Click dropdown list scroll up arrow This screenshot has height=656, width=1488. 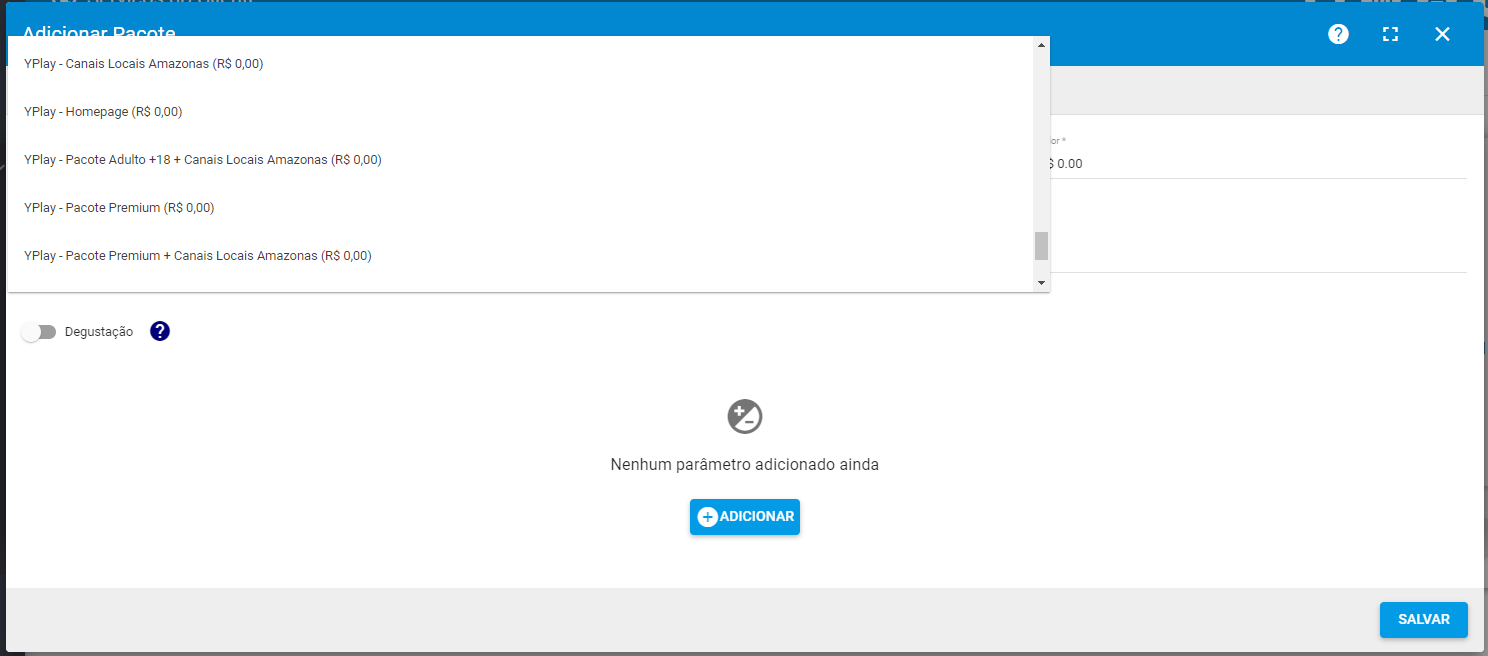[1041, 45]
